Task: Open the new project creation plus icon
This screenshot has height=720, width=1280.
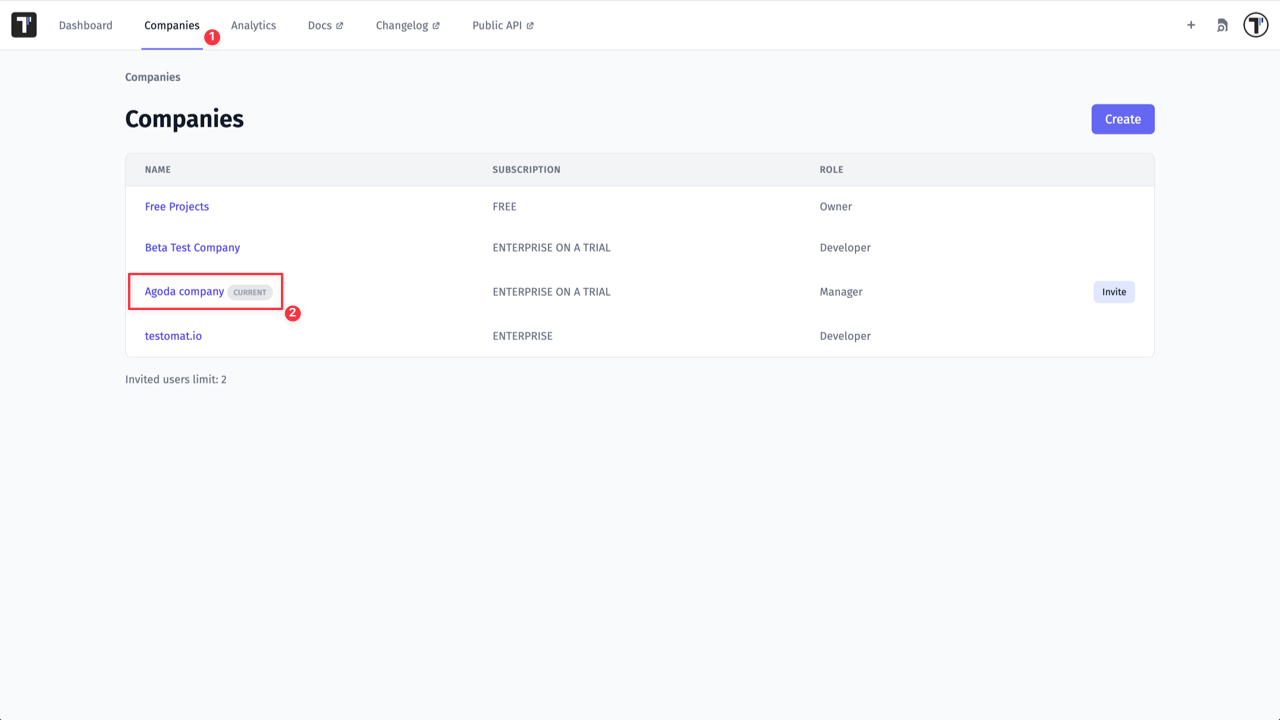Action: click(x=1190, y=25)
